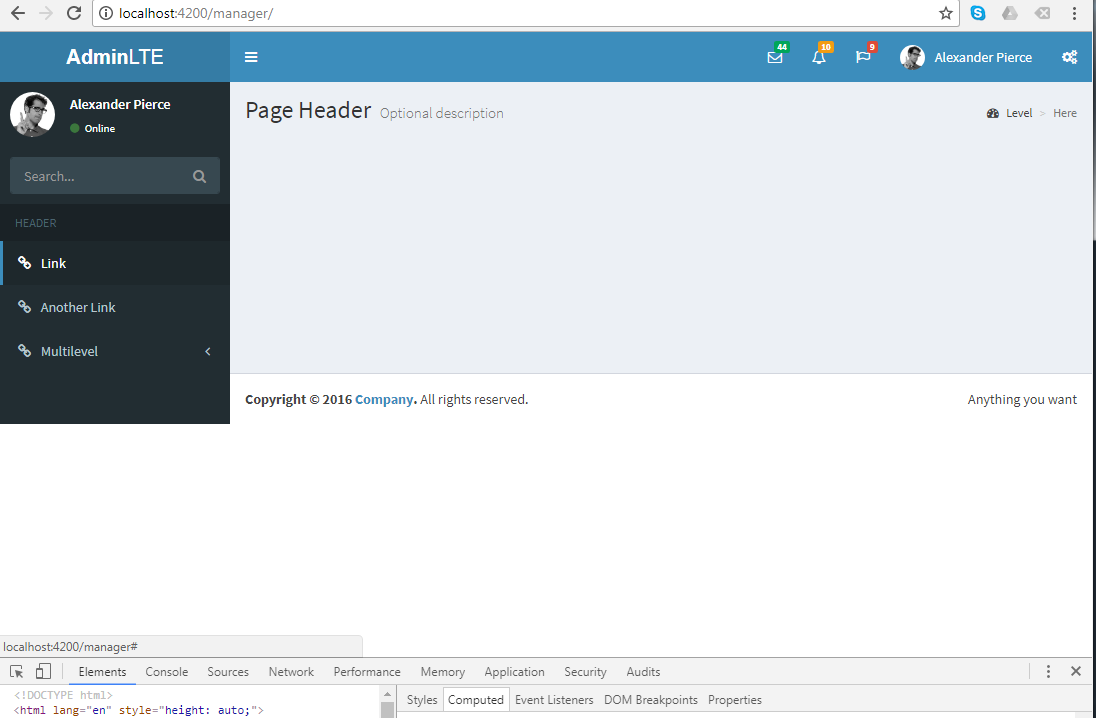Click Alexander Pierce's avatar in the navbar
Viewport: 1096px width, 718px height.
pyautogui.click(x=911, y=57)
